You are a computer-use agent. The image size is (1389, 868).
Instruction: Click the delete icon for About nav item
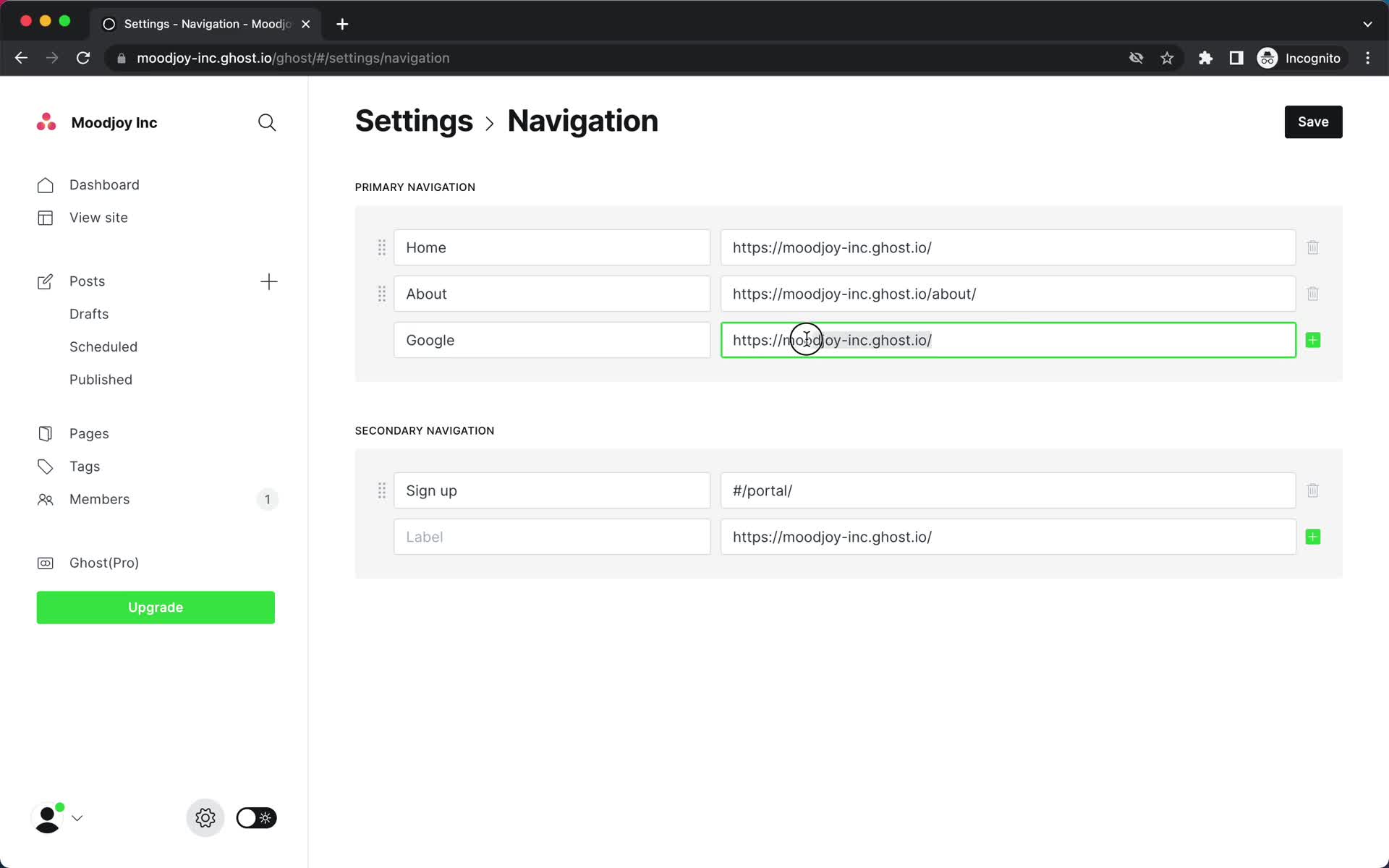[1314, 293]
